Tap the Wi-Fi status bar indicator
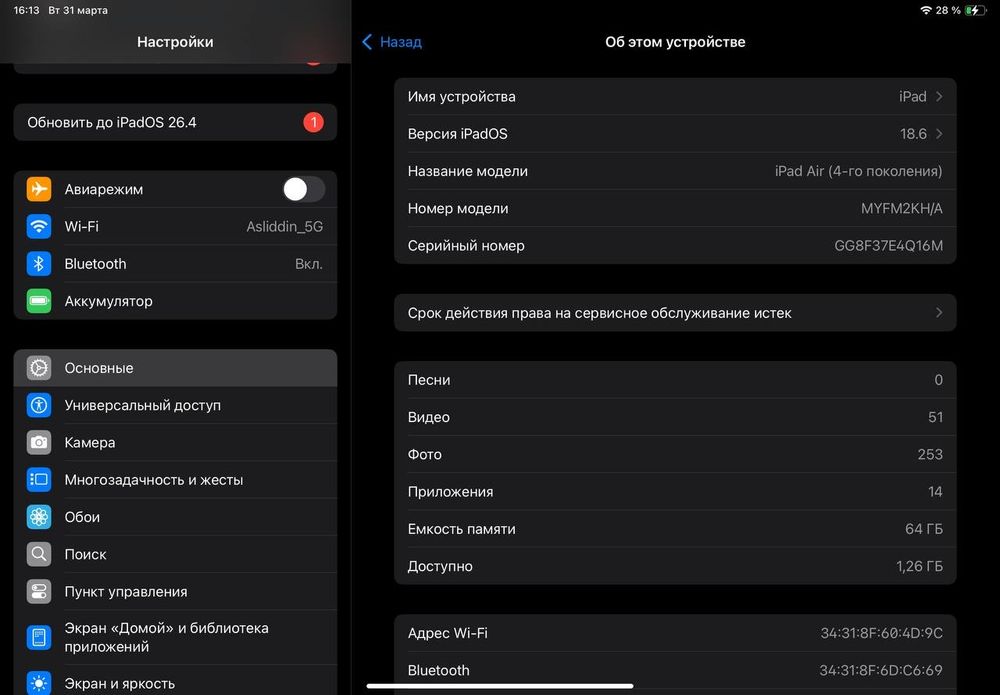 coord(926,10)
